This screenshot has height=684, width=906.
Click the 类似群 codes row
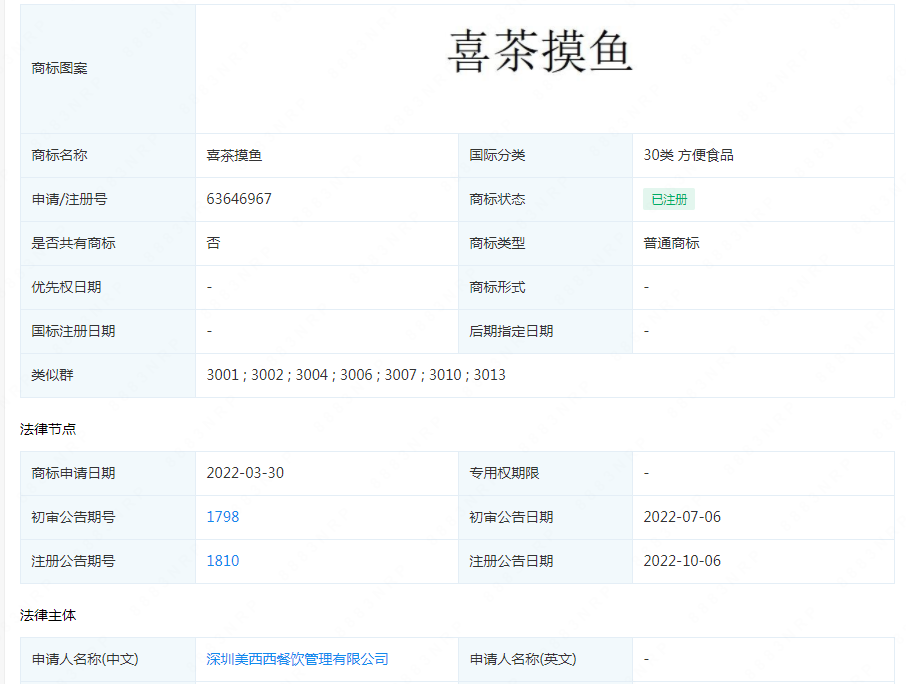tap(354, 375)
